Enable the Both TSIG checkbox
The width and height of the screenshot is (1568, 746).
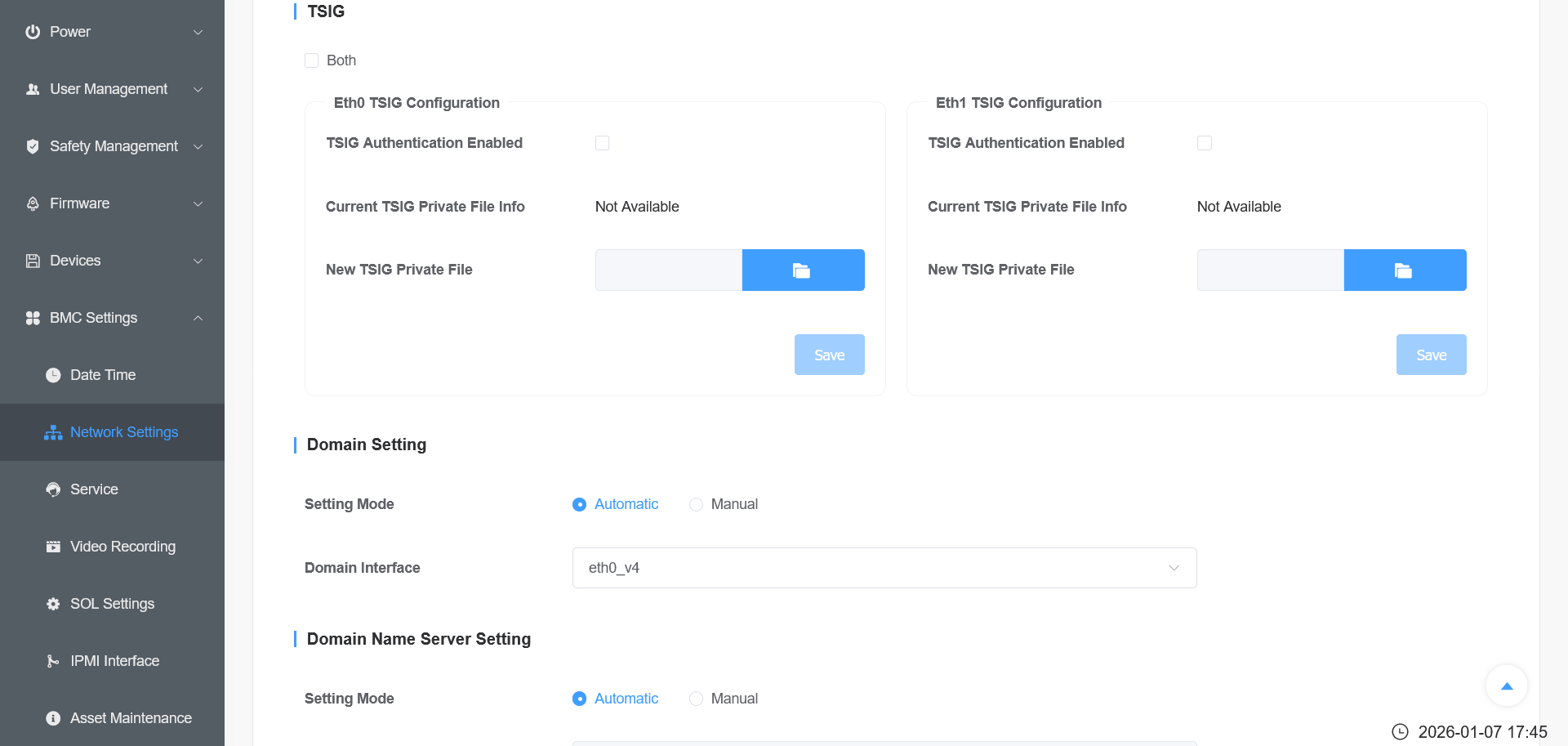312,60
